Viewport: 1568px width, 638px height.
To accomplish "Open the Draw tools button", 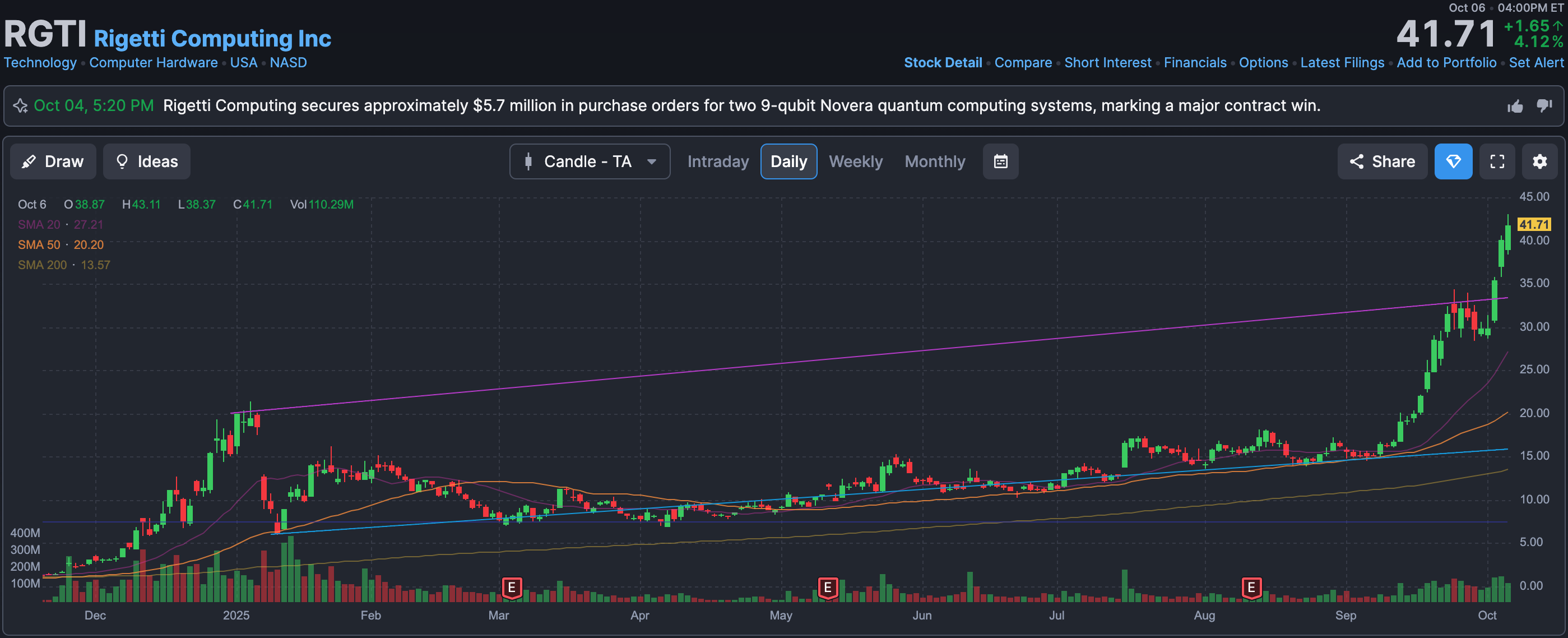I will click(53, 161).
